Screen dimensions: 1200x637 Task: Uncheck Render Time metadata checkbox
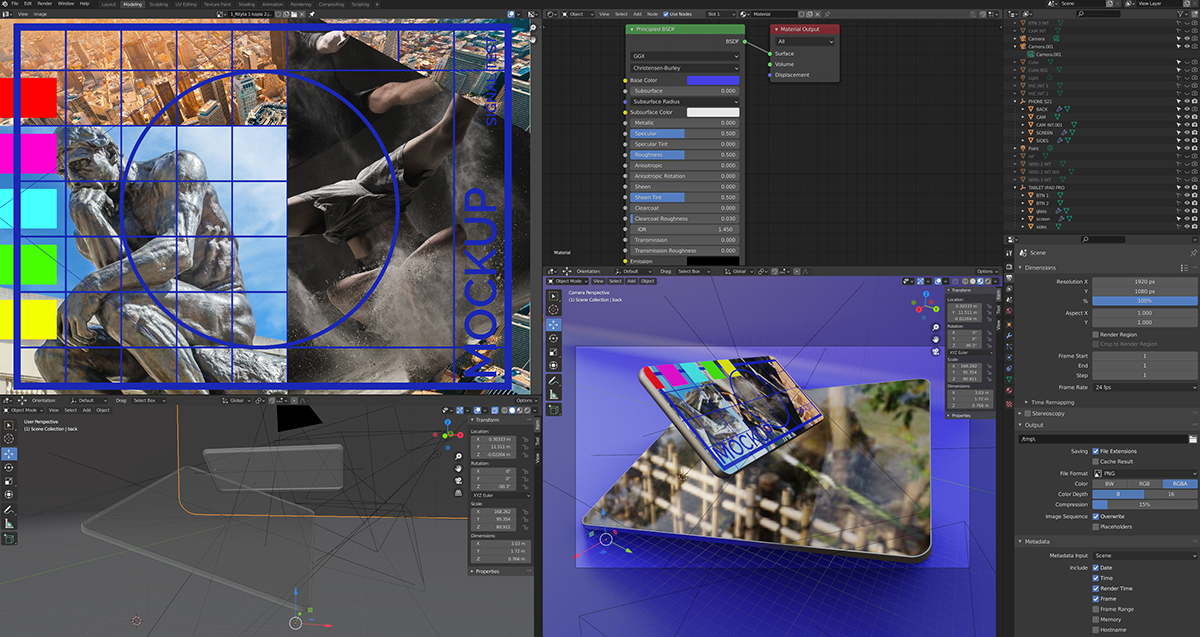click(x=1095, y=588)
